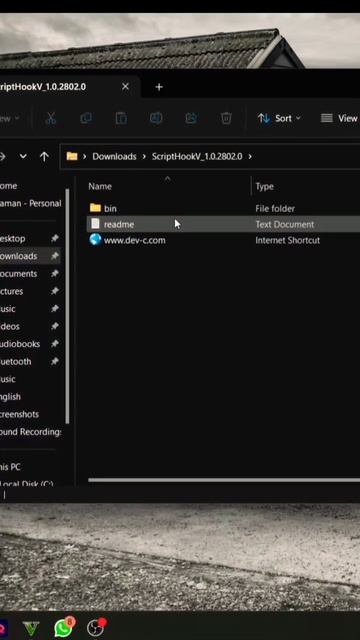Click the navigation pane vertical scrollbar
The height and width of the screenshot is (640, 360).
[x=67, y=306]
